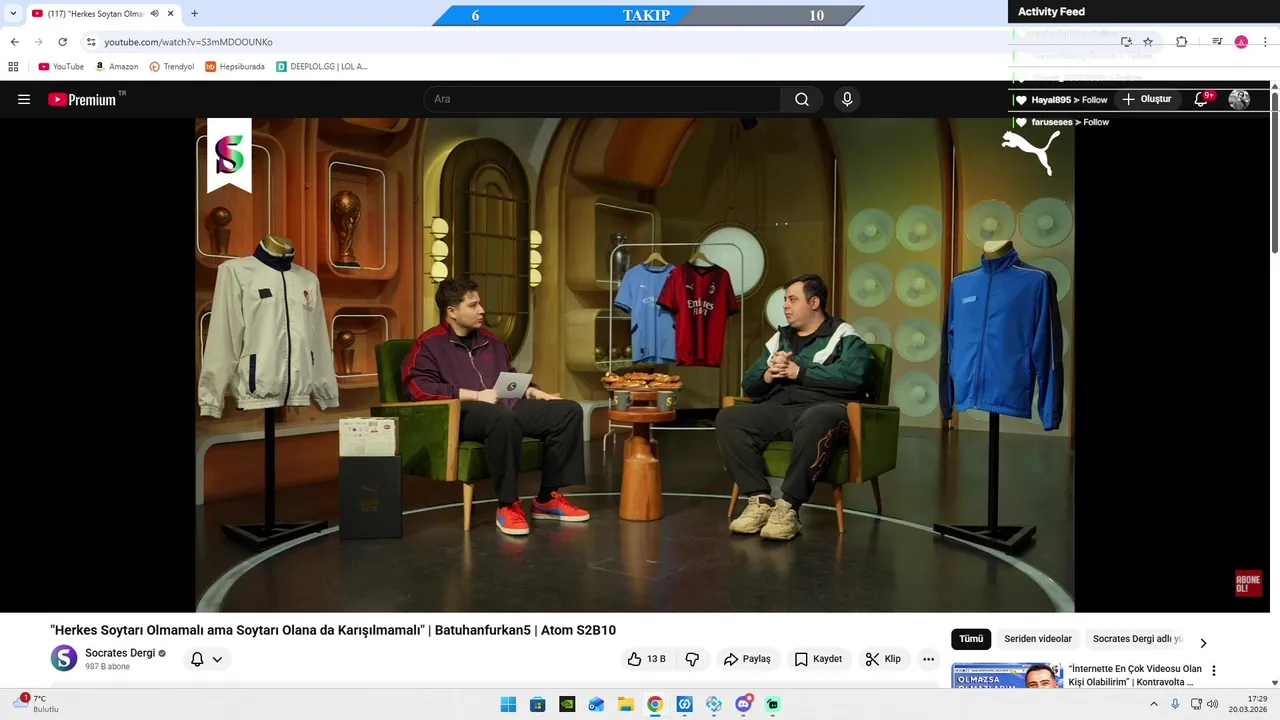This screenshot has height=720, width=1280.
Task: Open weather widget showing 7°C
Action: [38, 704]
